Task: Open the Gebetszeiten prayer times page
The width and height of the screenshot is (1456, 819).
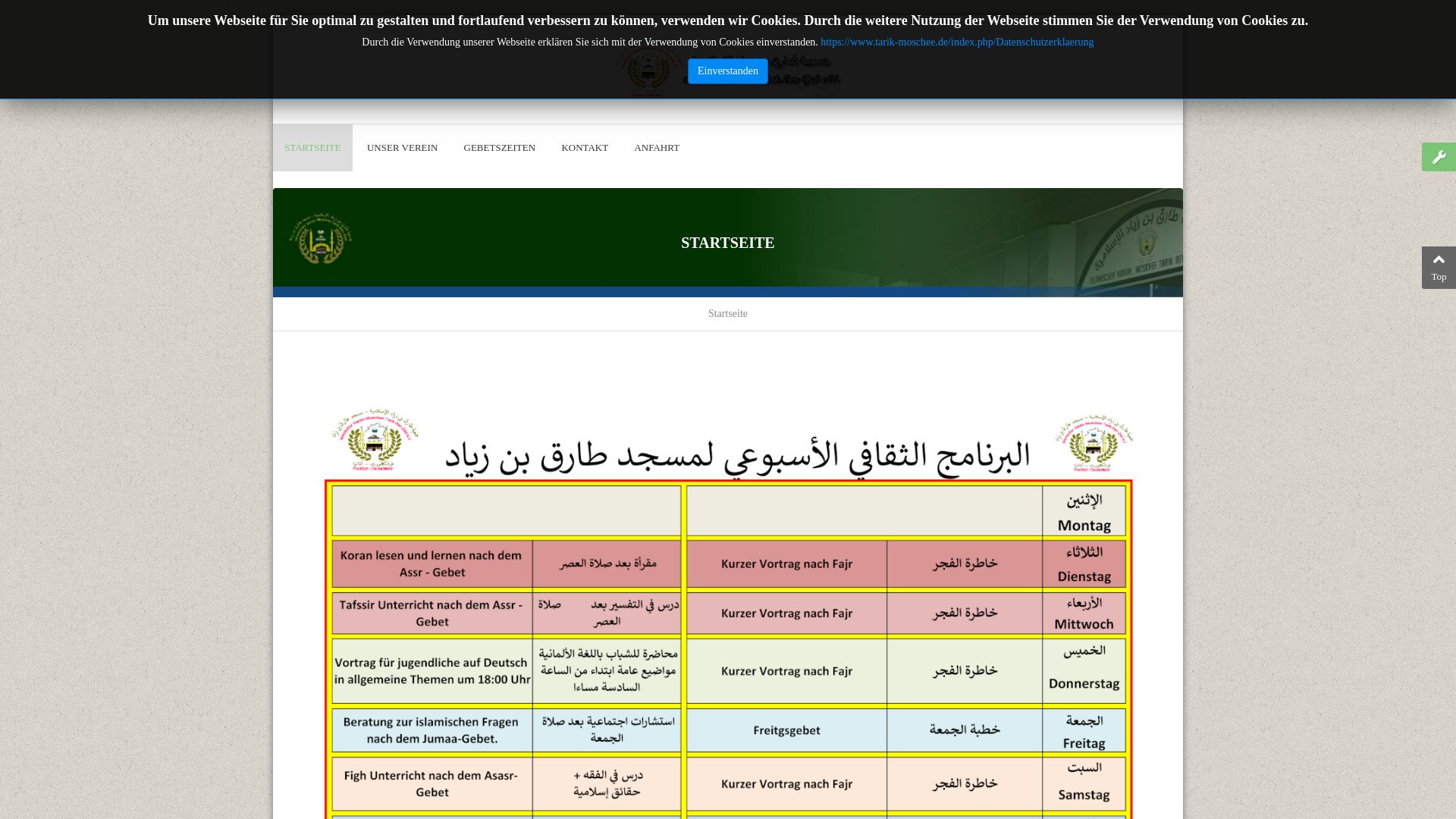Action: (x=499, y=148)
